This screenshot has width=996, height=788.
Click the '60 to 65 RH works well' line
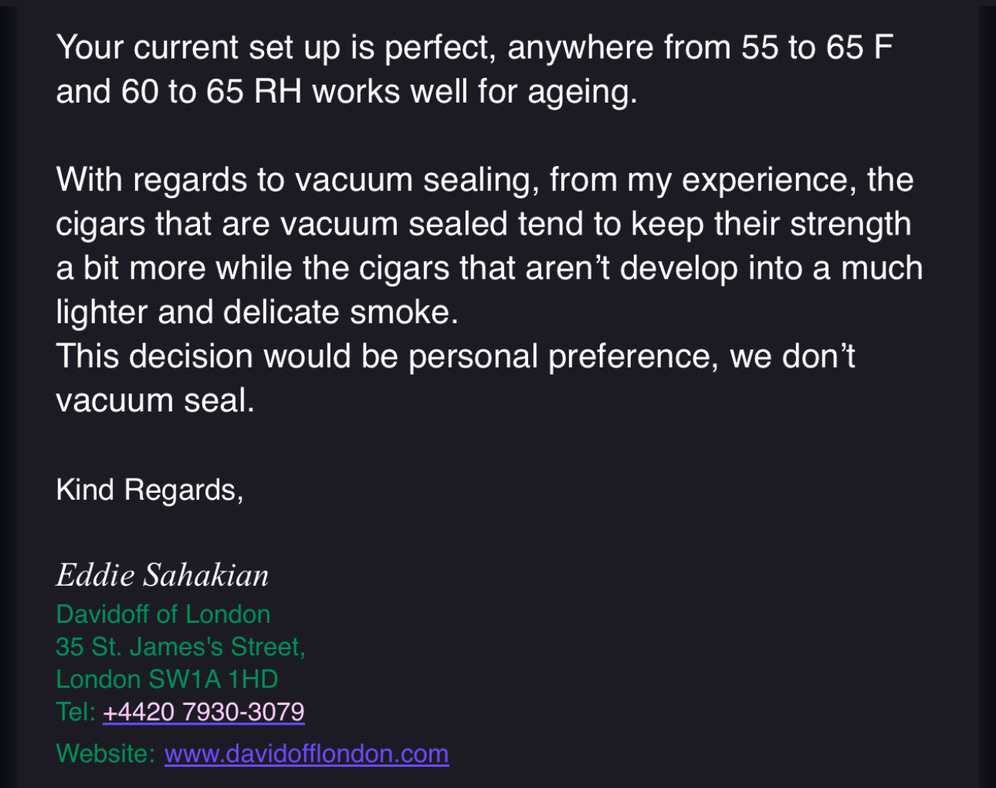(x=347, y=92)
